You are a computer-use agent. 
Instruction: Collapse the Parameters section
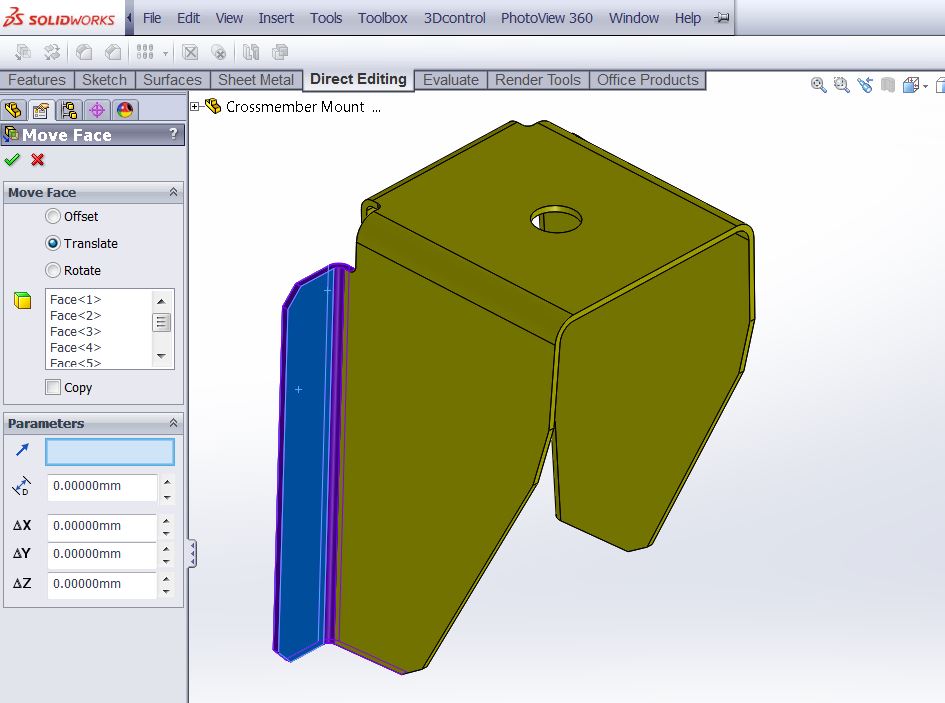[x=173, y=423]
